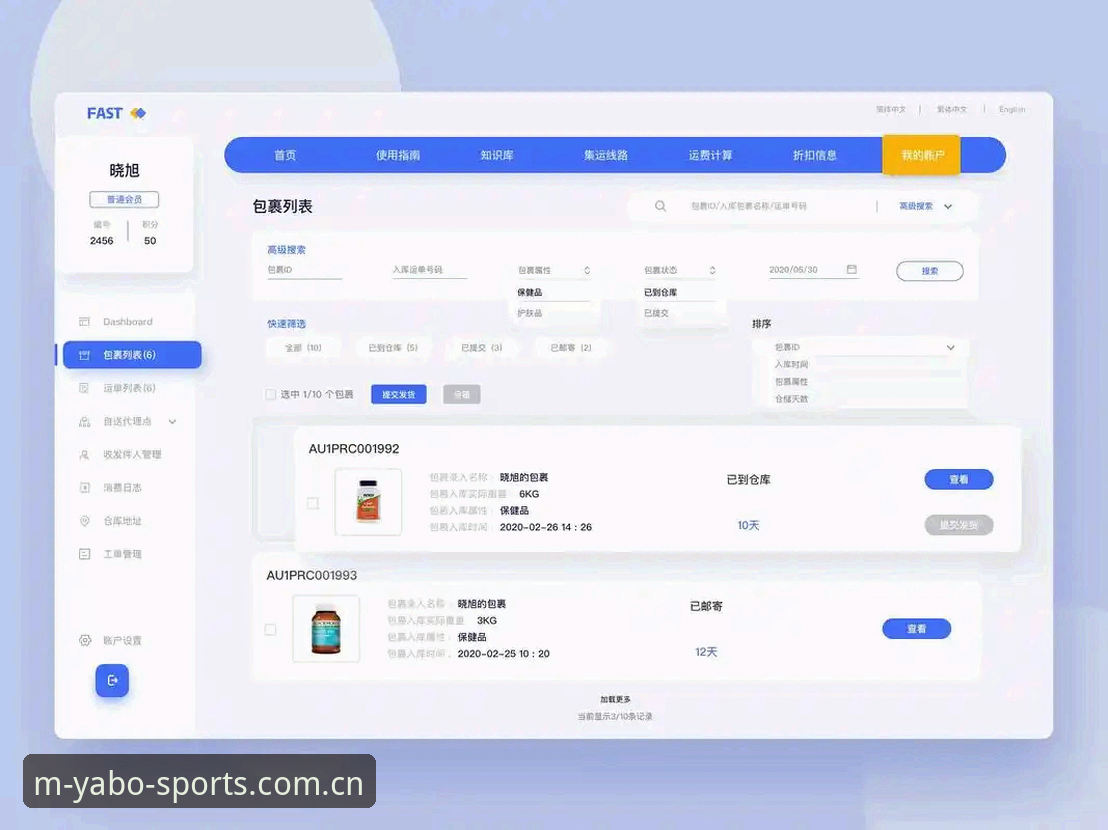Open the 运费计算 nav tab

[x=710, y=155]
